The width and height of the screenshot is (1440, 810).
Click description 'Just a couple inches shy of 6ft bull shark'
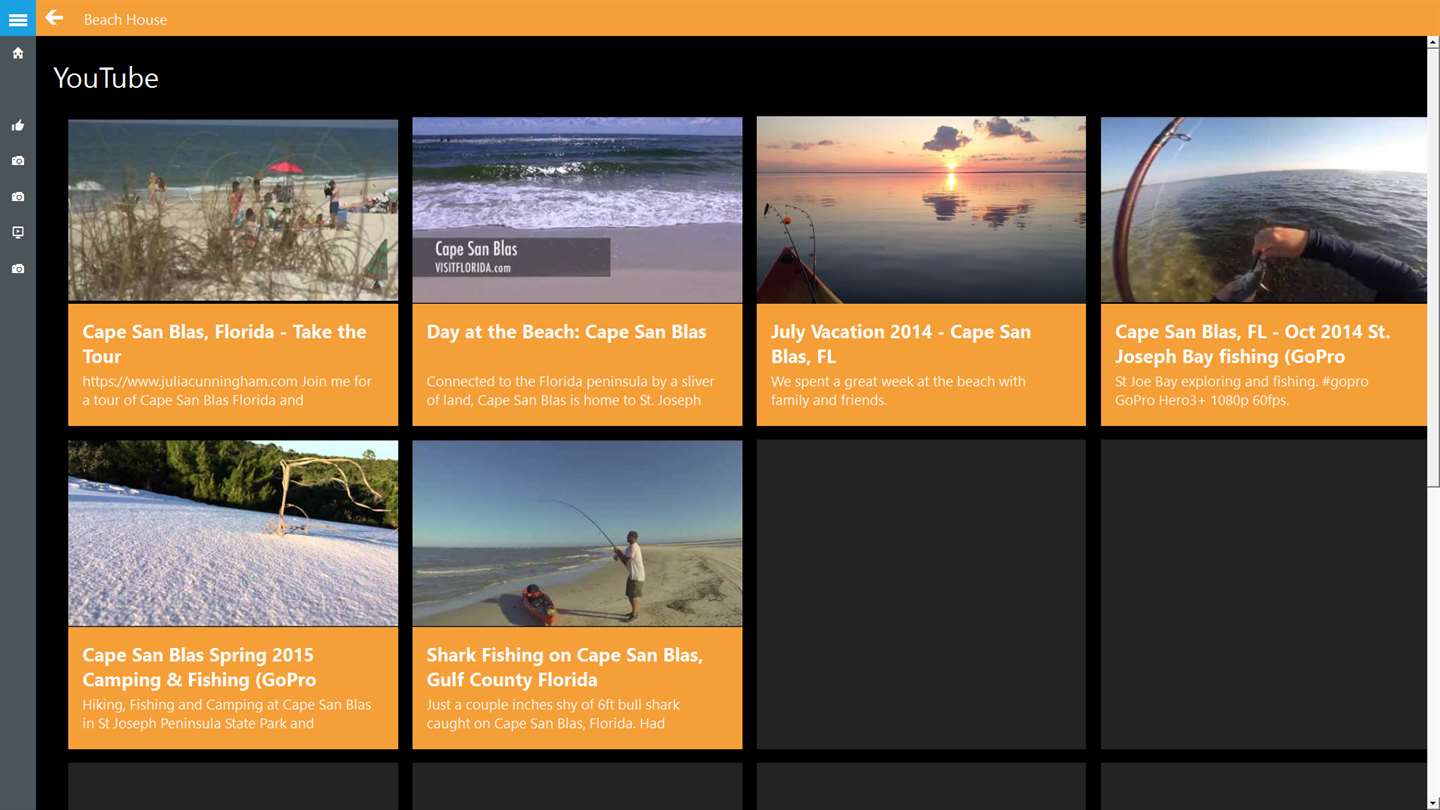[x=553, y=714]
